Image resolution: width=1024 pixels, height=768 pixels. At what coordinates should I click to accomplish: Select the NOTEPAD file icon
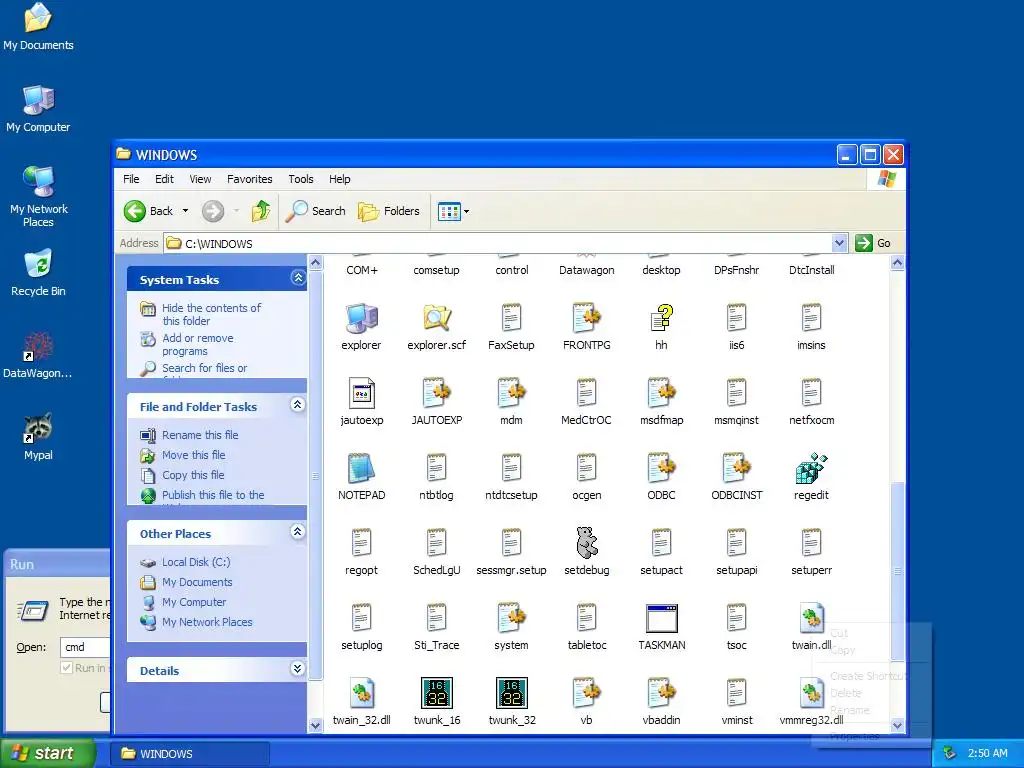(x=361, y=468)
